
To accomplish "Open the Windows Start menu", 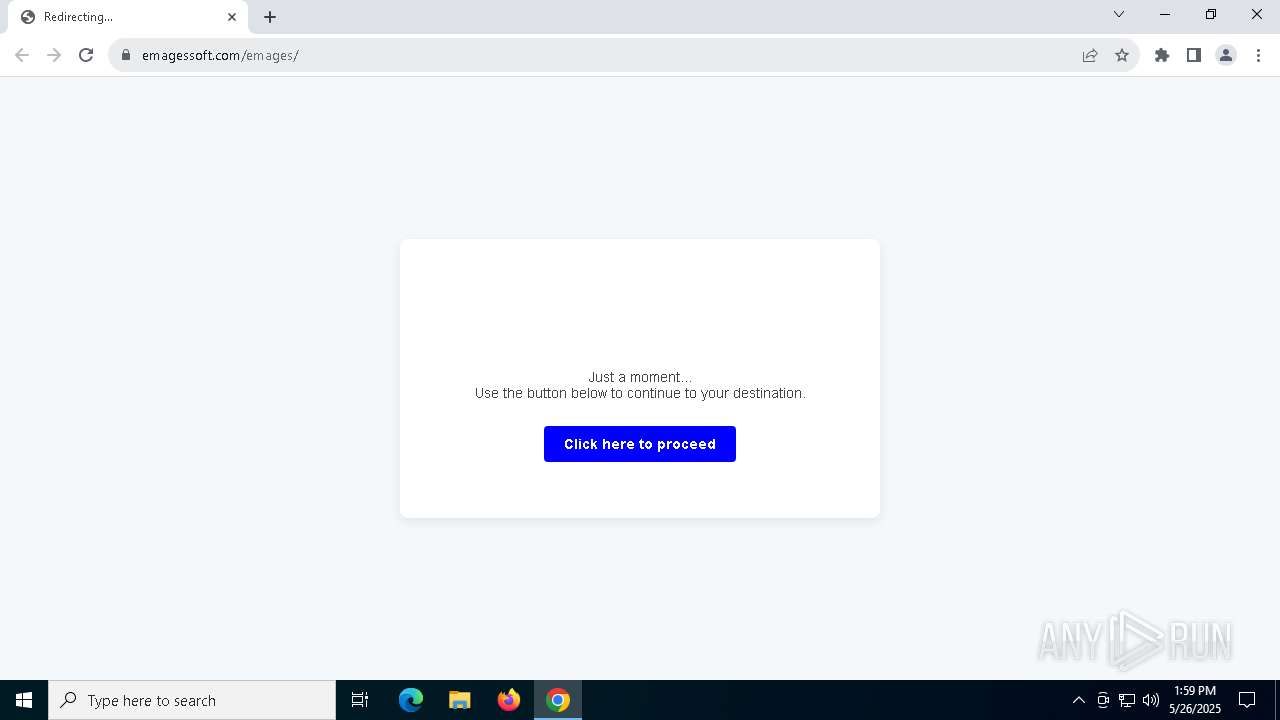I will click(x=24, y=700).
